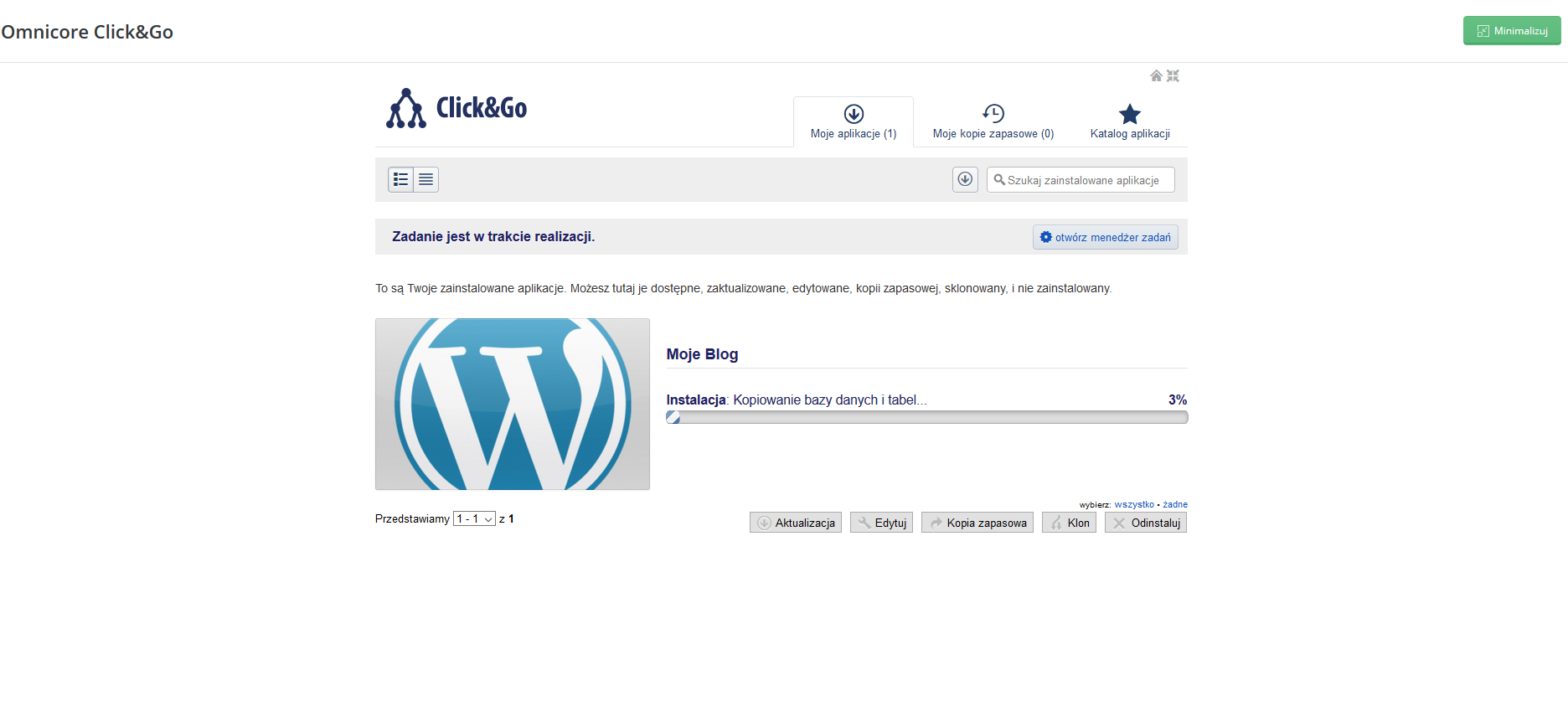The width and height of the screenshot is (1568, 727).
Task: Click the Minimalizuj button
Action: tap(1511, 31)
